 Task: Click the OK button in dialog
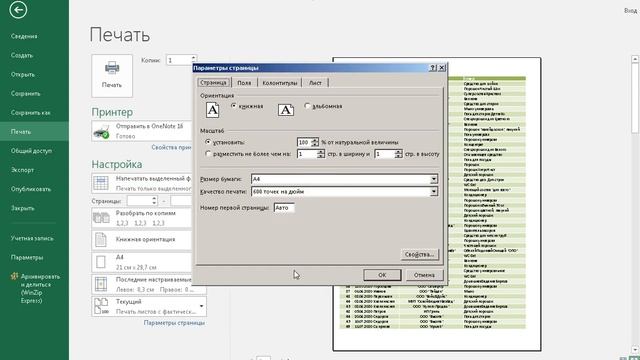pyautogui.click(x=382, y=275)
